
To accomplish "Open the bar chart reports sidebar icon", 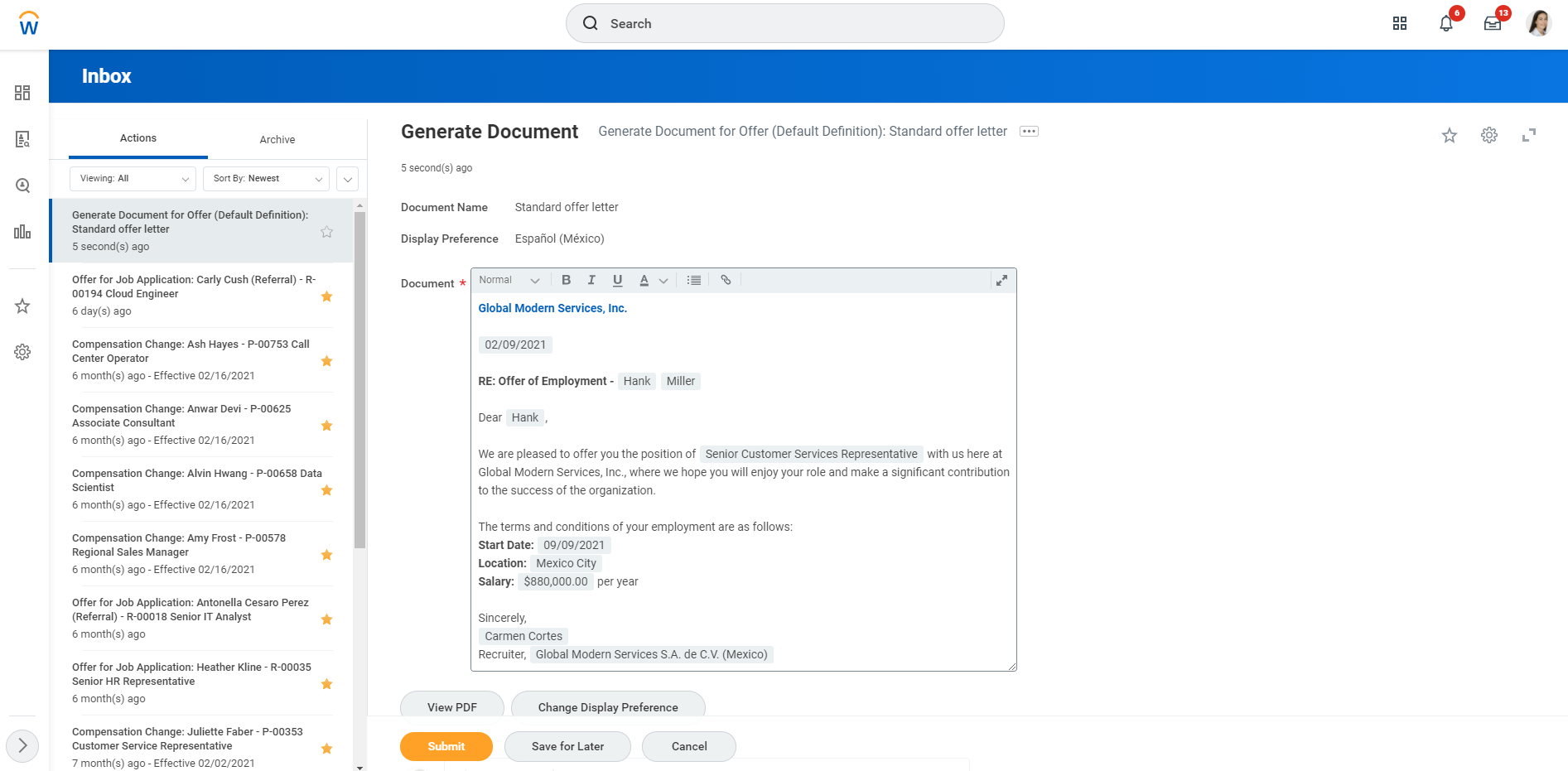I will point(22,232).
